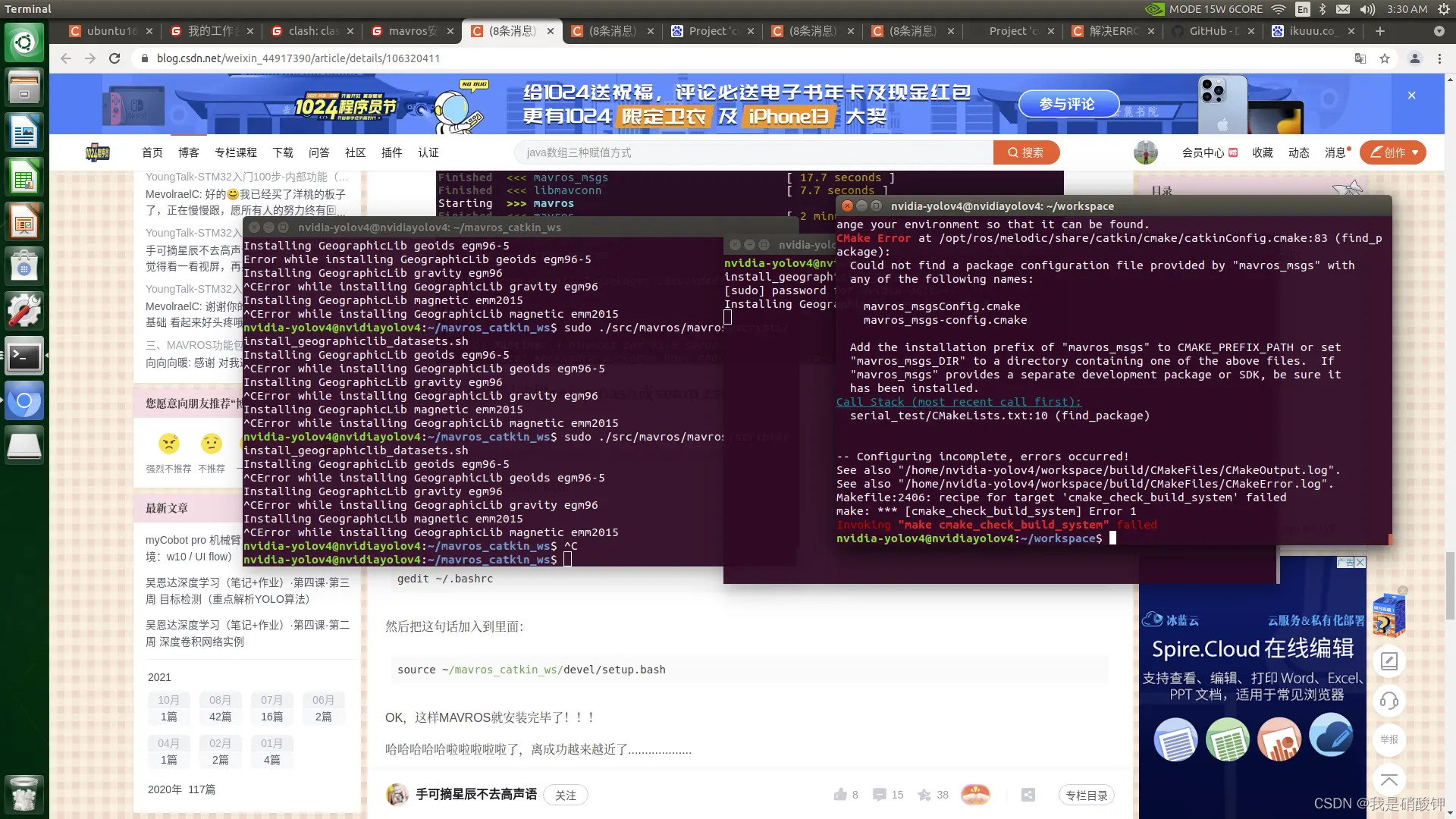Switch to the ikuuu.co tab

coord(1312,31)
